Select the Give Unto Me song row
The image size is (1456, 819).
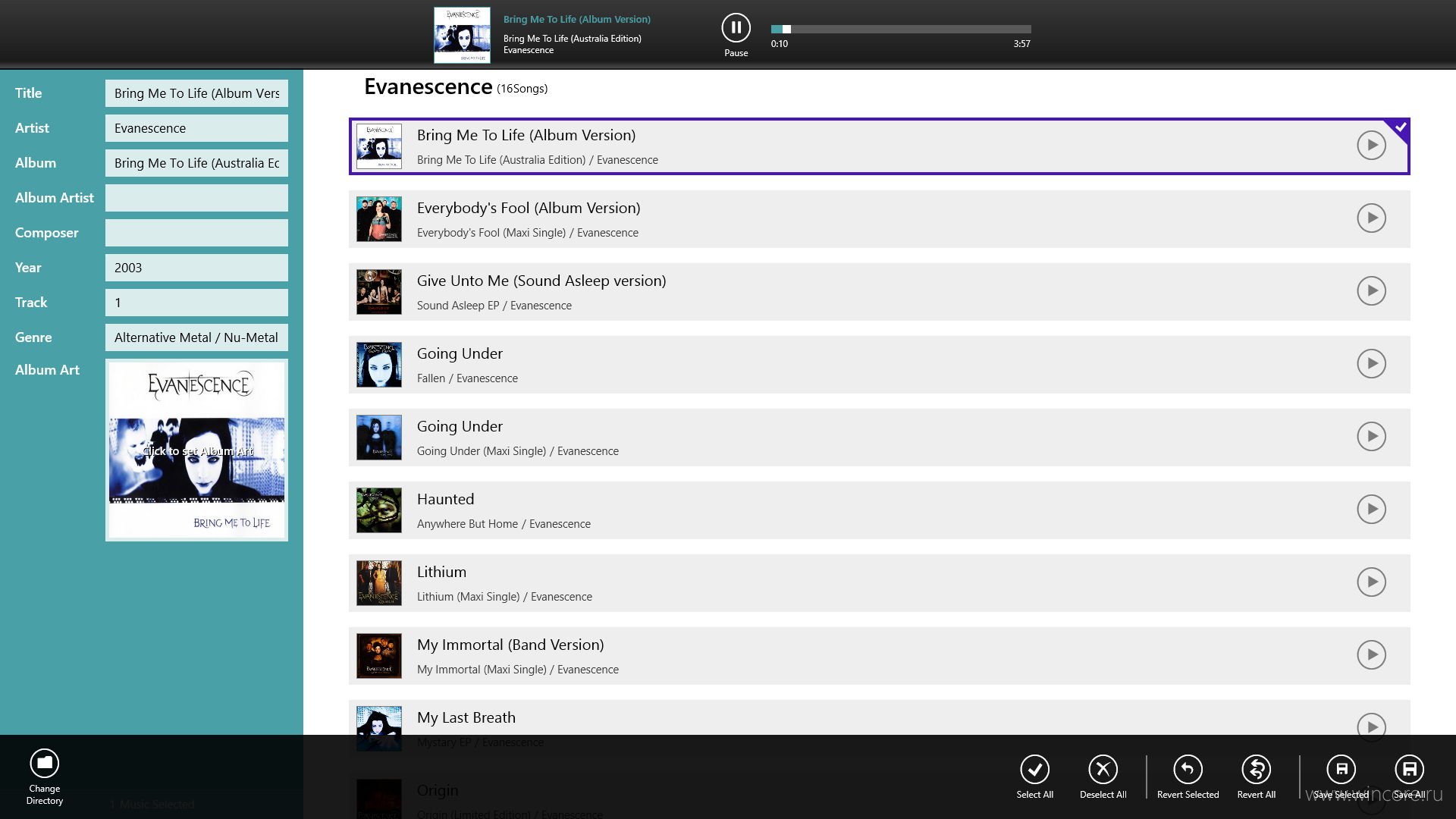coord(879,292)
